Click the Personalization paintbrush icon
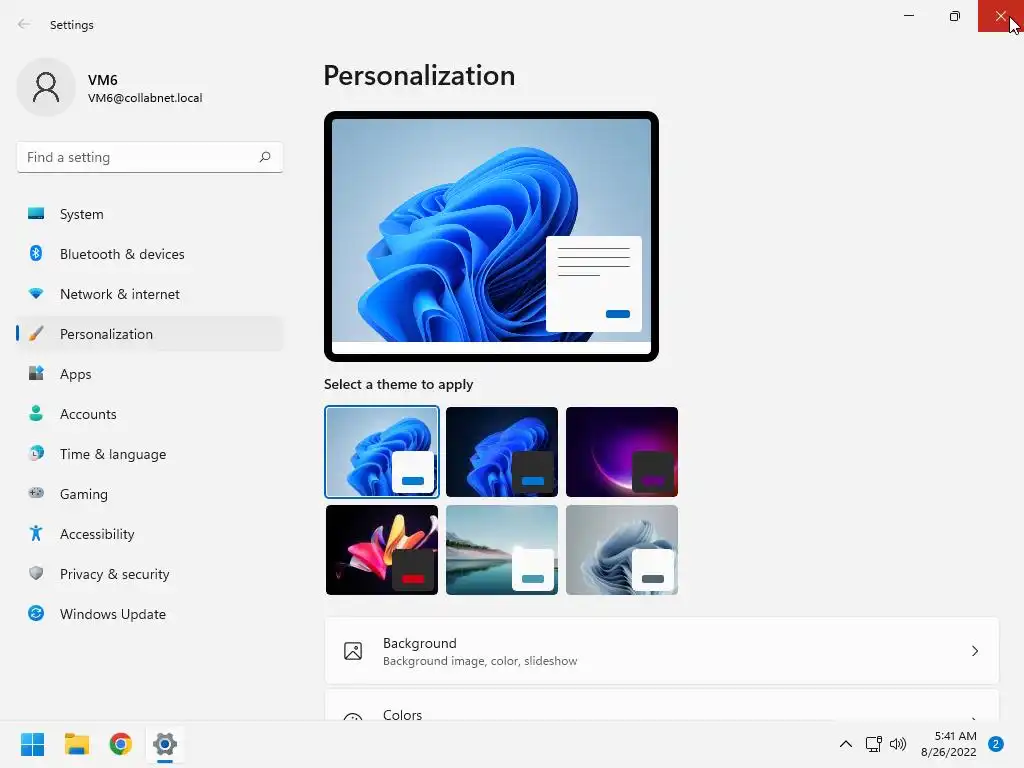 tap(36, 334)
